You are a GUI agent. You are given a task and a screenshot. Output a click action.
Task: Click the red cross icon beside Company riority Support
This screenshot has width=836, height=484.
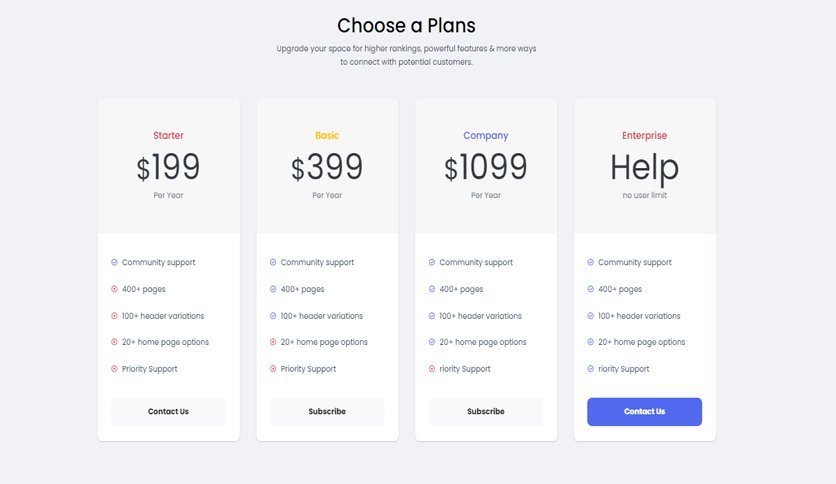click(x=432, y=369)
